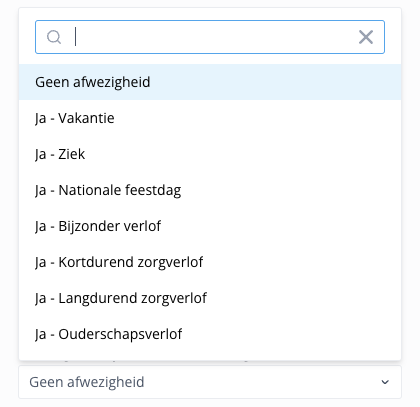Choose the short-term care leave entry
The width and height of the screenshot is (420, 407).
pyautogui.click(x=210, y=262)
